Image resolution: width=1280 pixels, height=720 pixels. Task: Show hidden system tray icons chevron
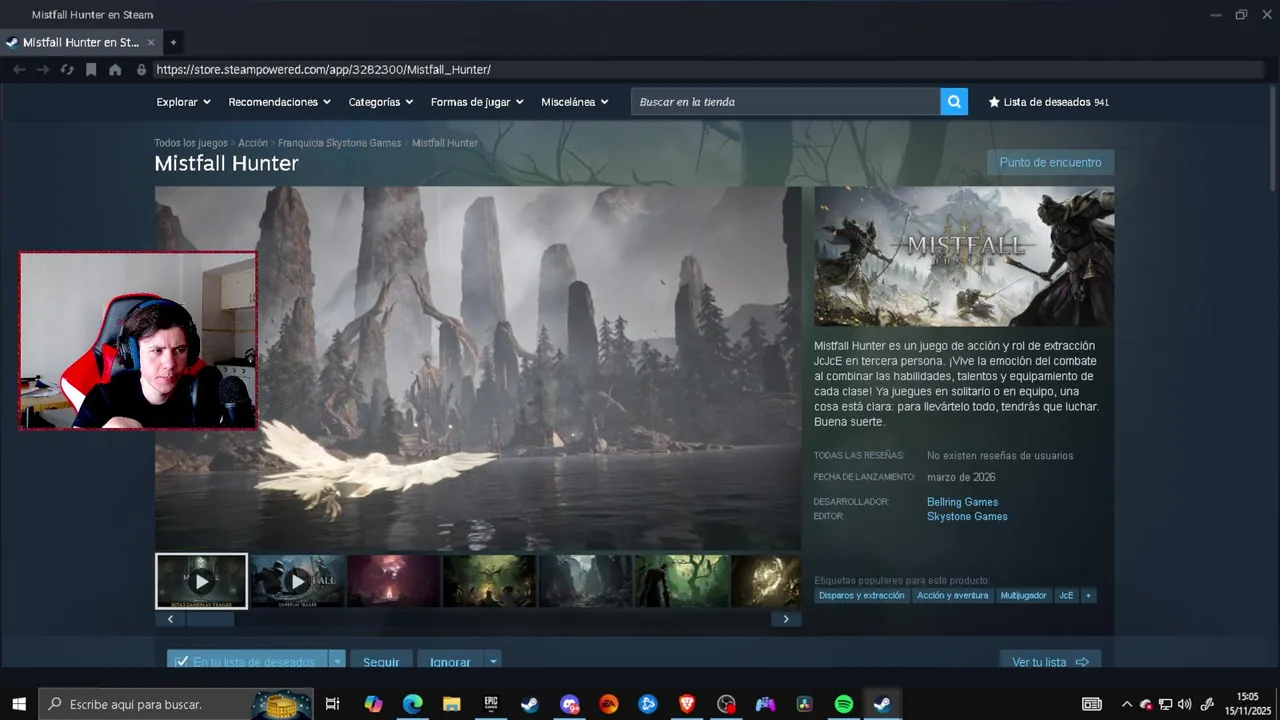click(1127, 704)
